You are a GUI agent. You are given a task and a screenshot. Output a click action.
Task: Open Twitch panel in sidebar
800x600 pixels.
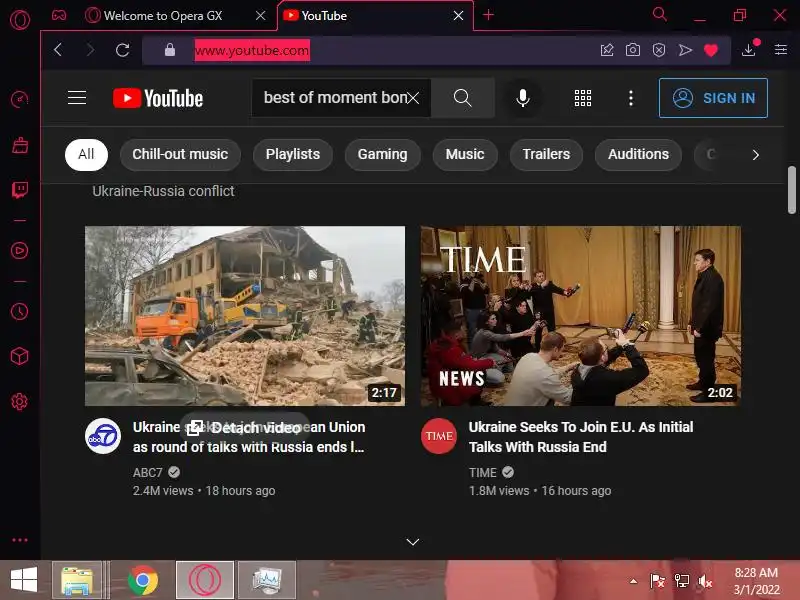pyautogui.click(x=20, y=190)
